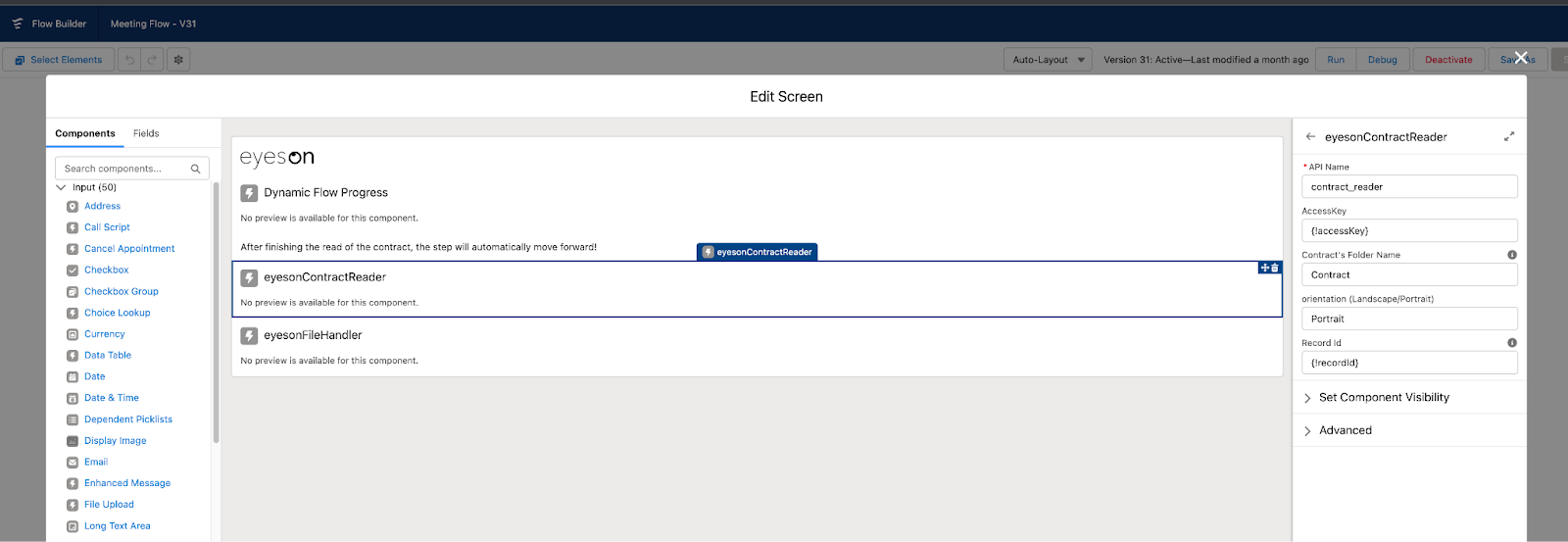
Task: Select File Upload component
Action: (109, 505)
